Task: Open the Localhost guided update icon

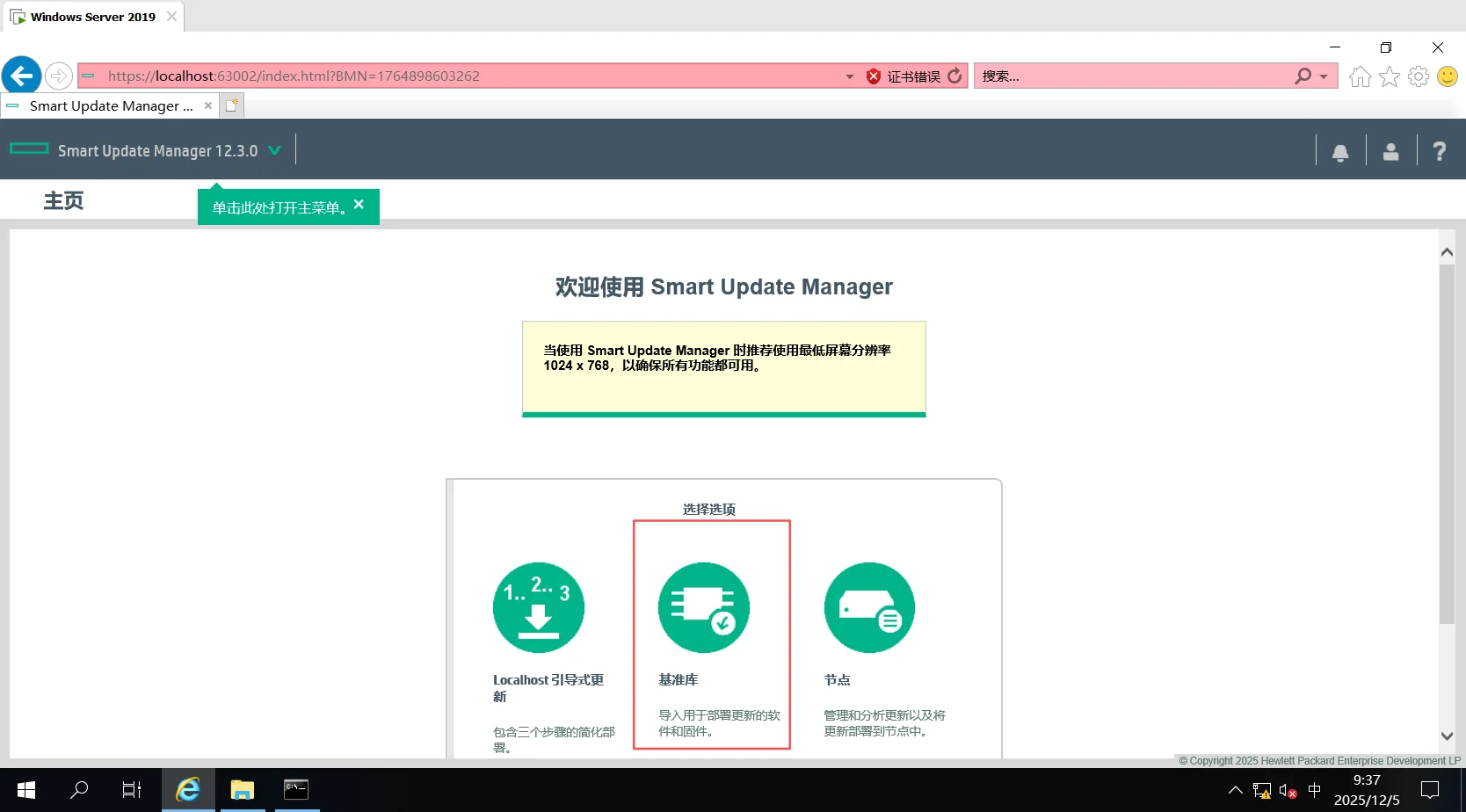Action: [x=538, y=607]
